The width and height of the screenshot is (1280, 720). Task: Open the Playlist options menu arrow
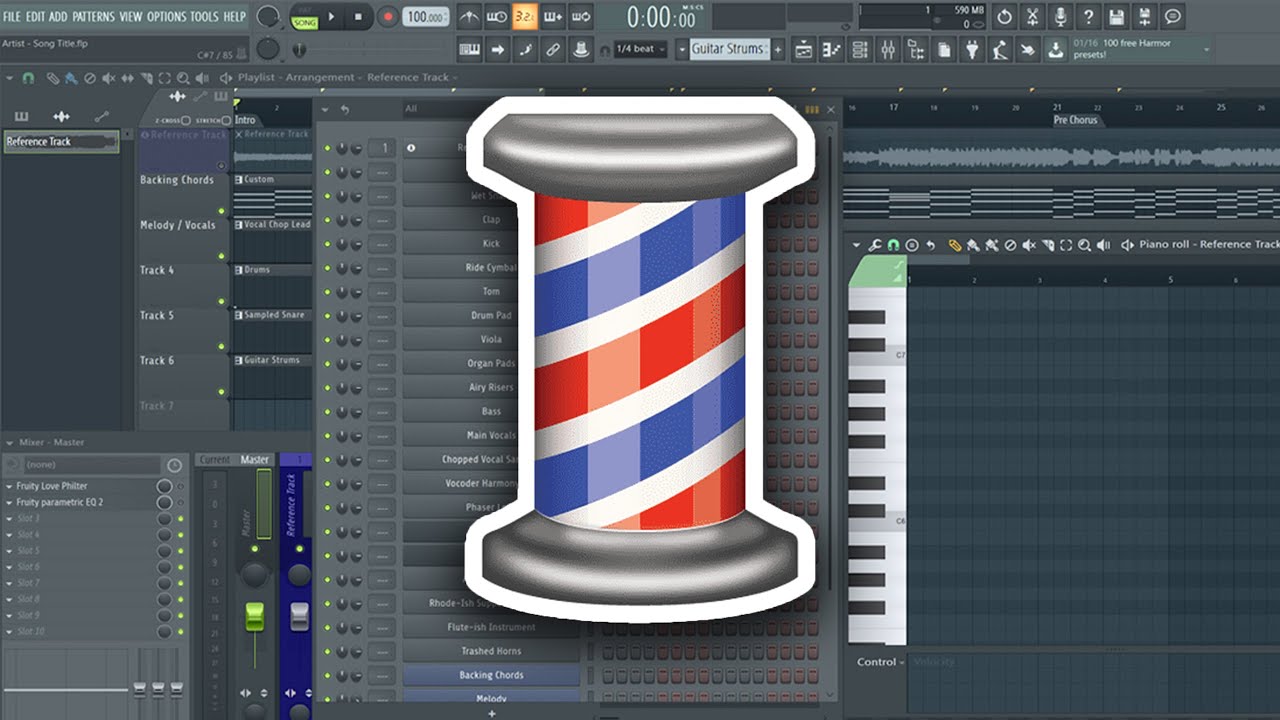tap(9, 78)
